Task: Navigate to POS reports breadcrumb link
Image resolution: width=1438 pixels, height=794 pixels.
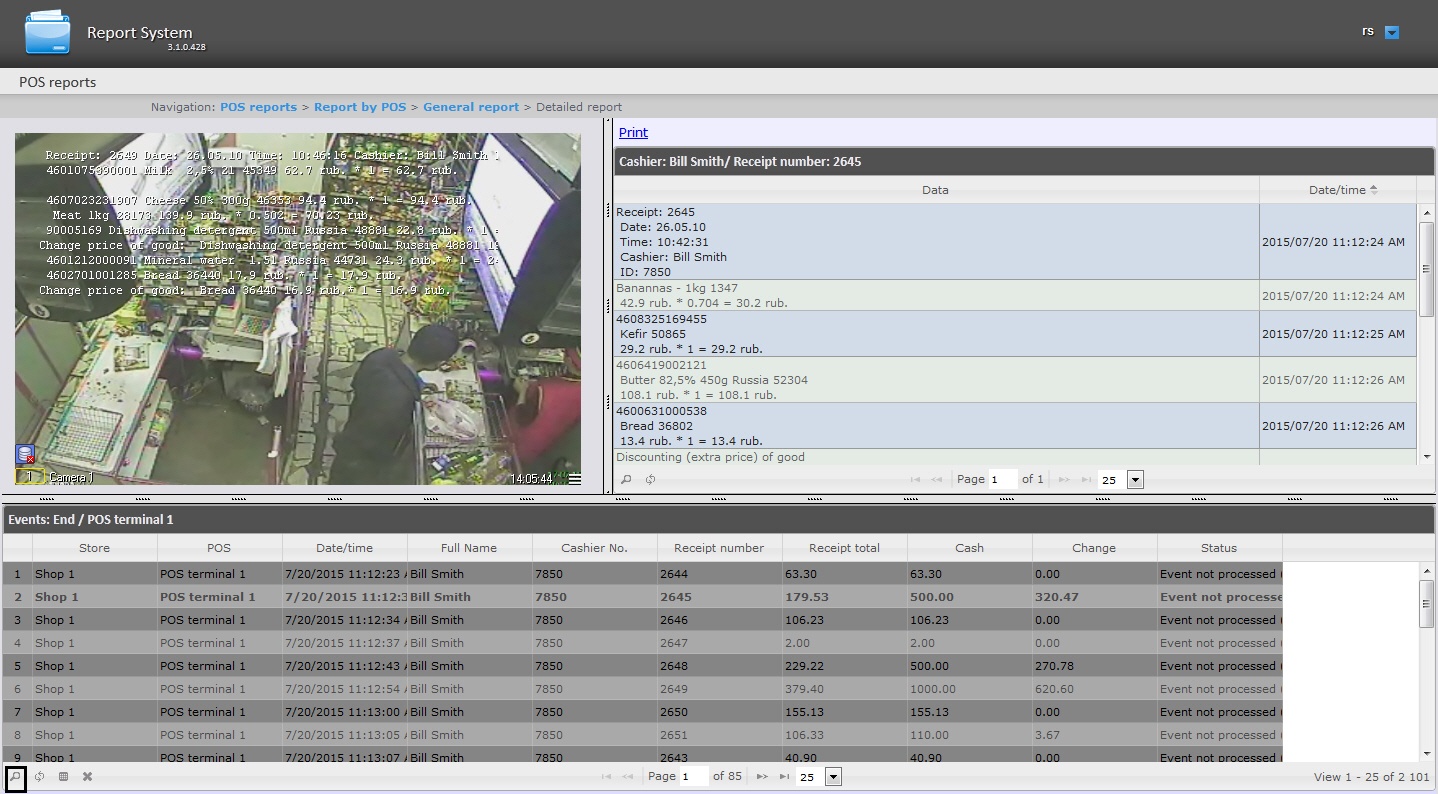Action: [258, 107]
